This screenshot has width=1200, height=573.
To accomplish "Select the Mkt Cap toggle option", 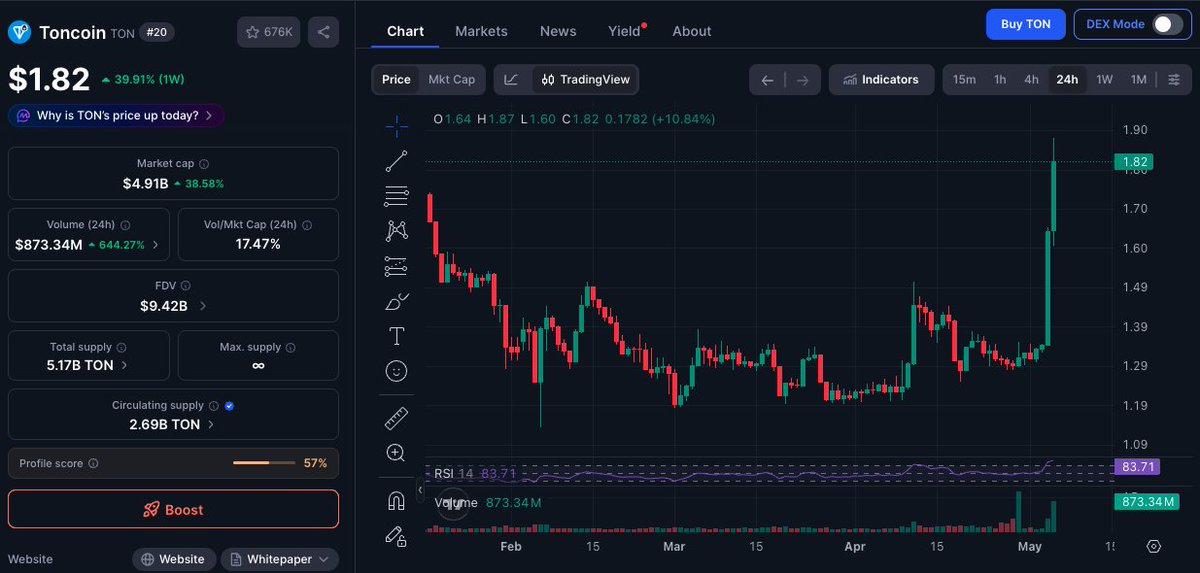I will click(x=452, y=80).
